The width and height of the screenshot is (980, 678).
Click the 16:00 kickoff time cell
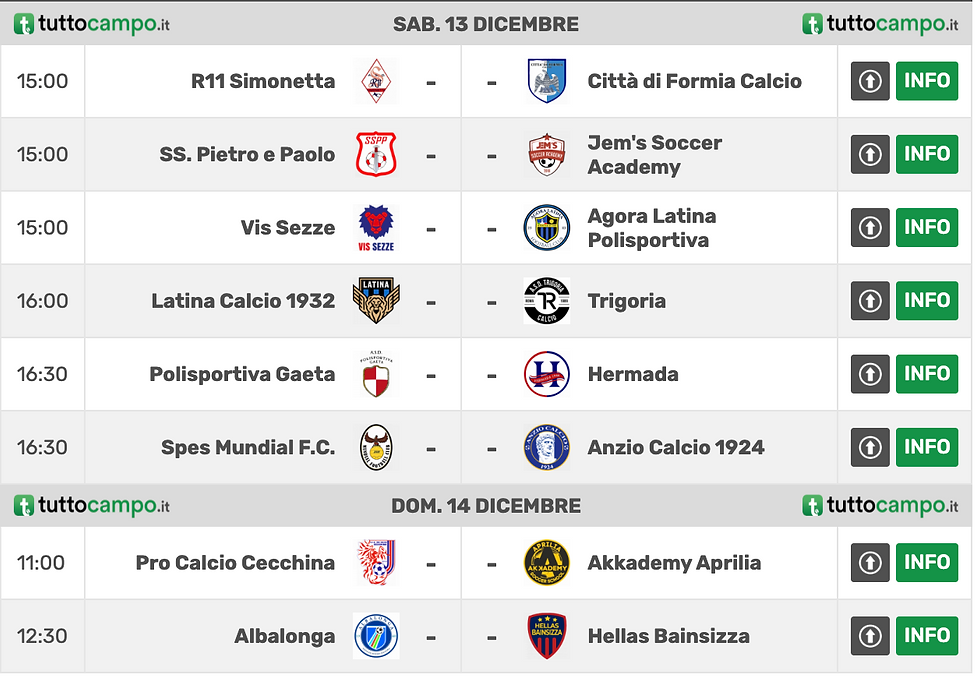tap(43, 301)
